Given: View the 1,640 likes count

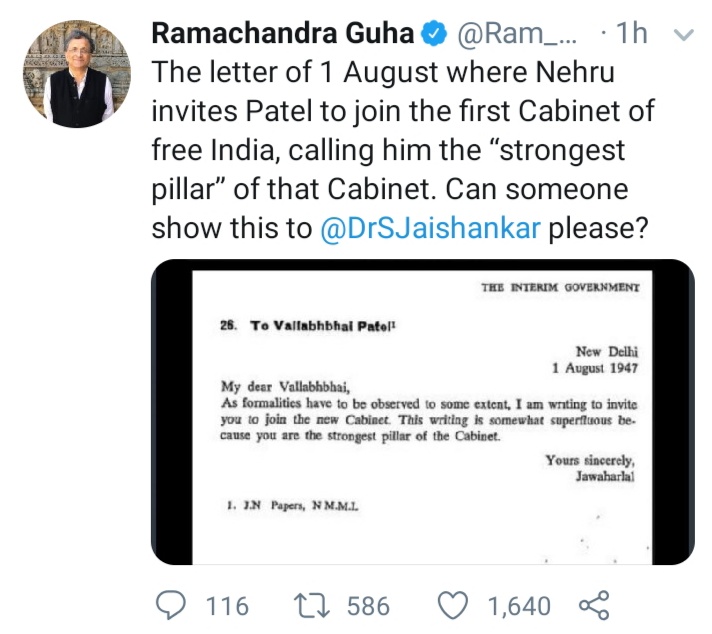Looking at the screenshot, I should pos(519,606).
